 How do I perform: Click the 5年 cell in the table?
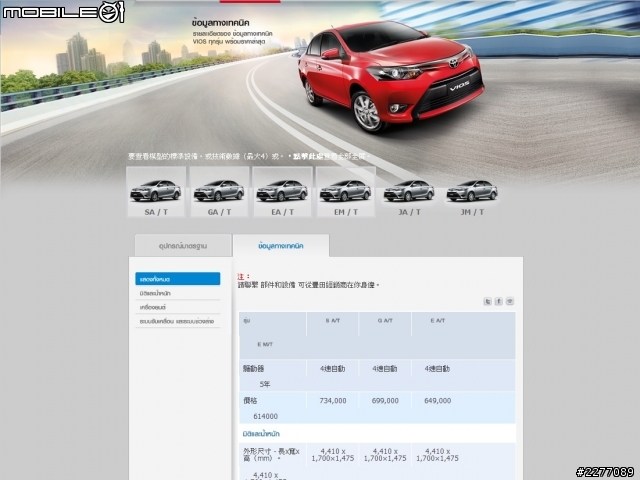point(264,384)
